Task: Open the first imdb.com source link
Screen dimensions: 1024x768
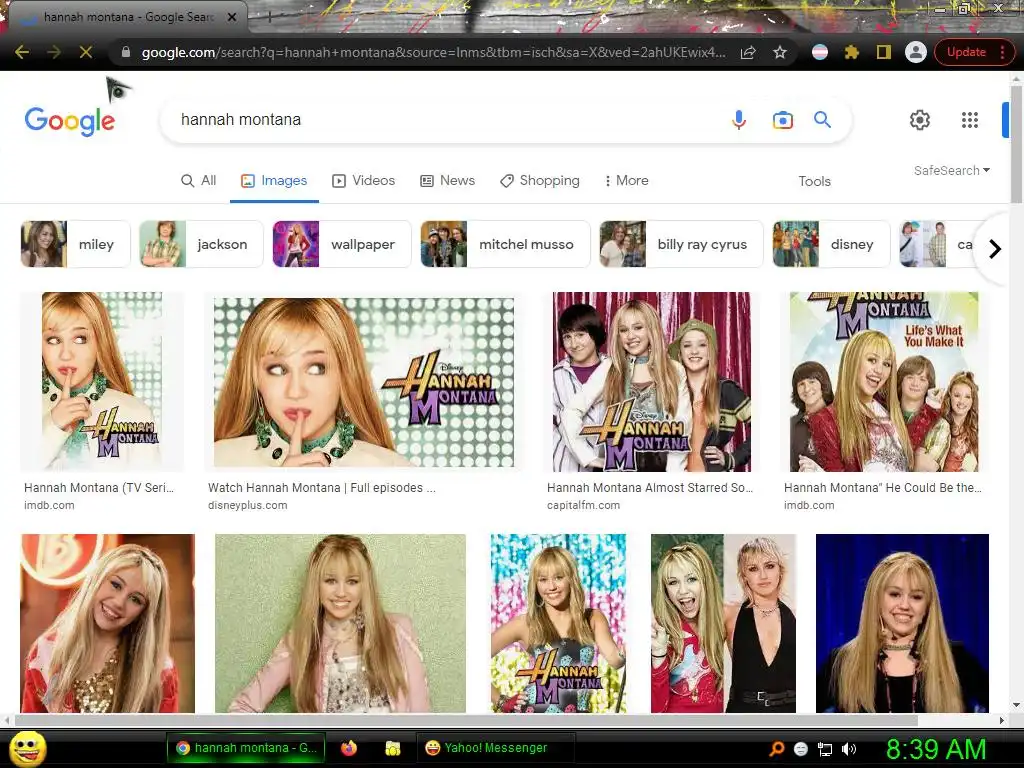Action: (49, 505)
